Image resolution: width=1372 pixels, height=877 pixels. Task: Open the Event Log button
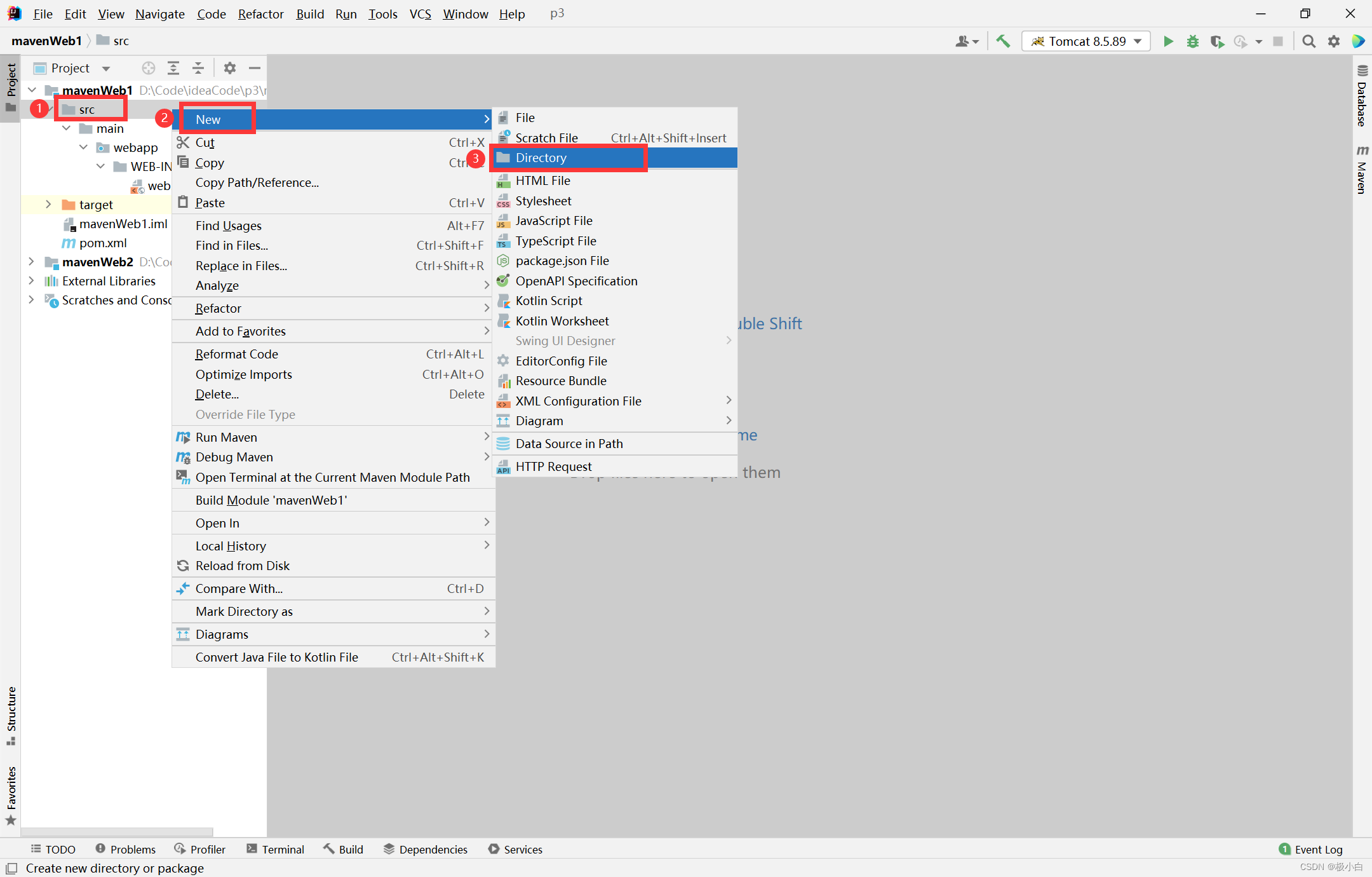coord(1311,849)
